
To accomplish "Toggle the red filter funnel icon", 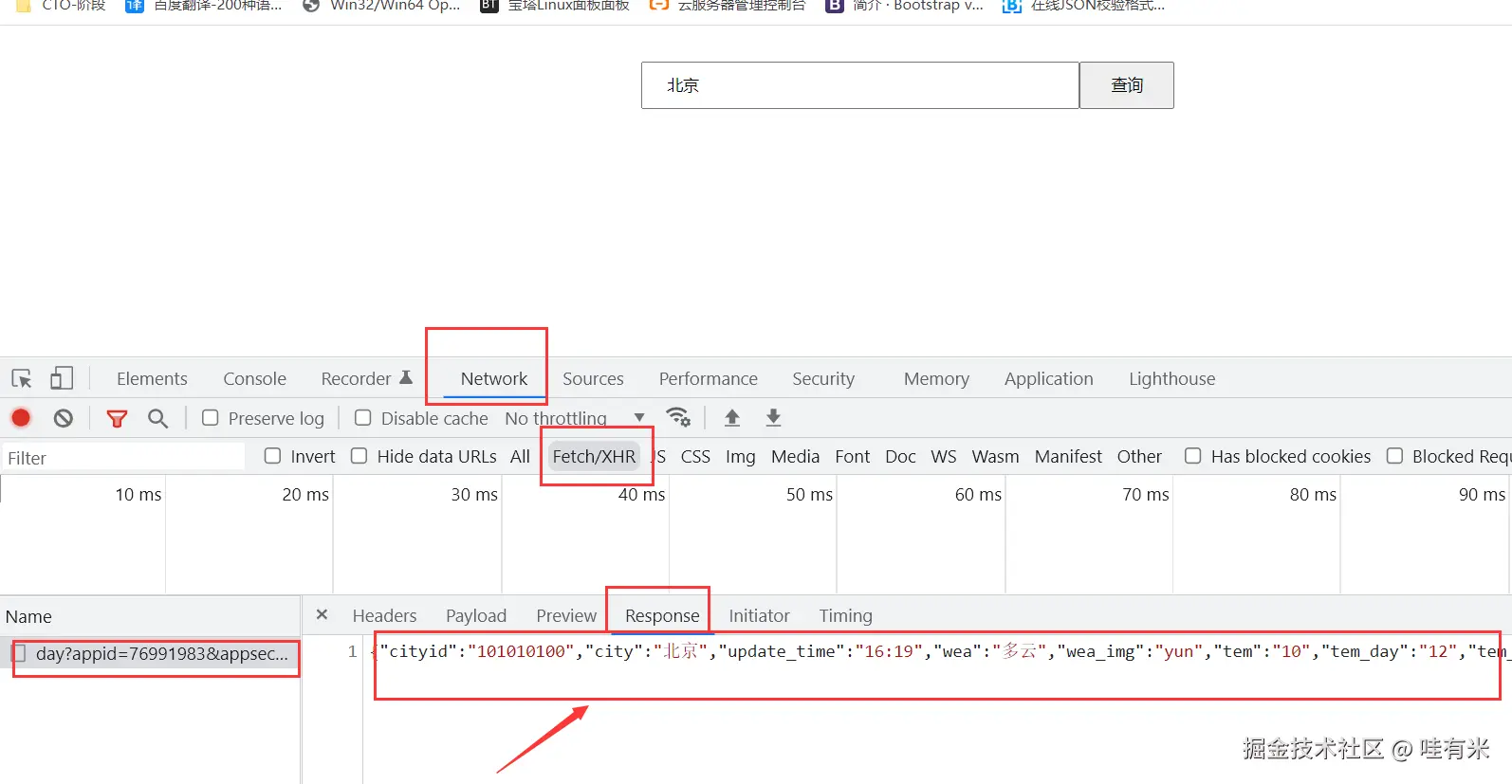I will (117, 418).
